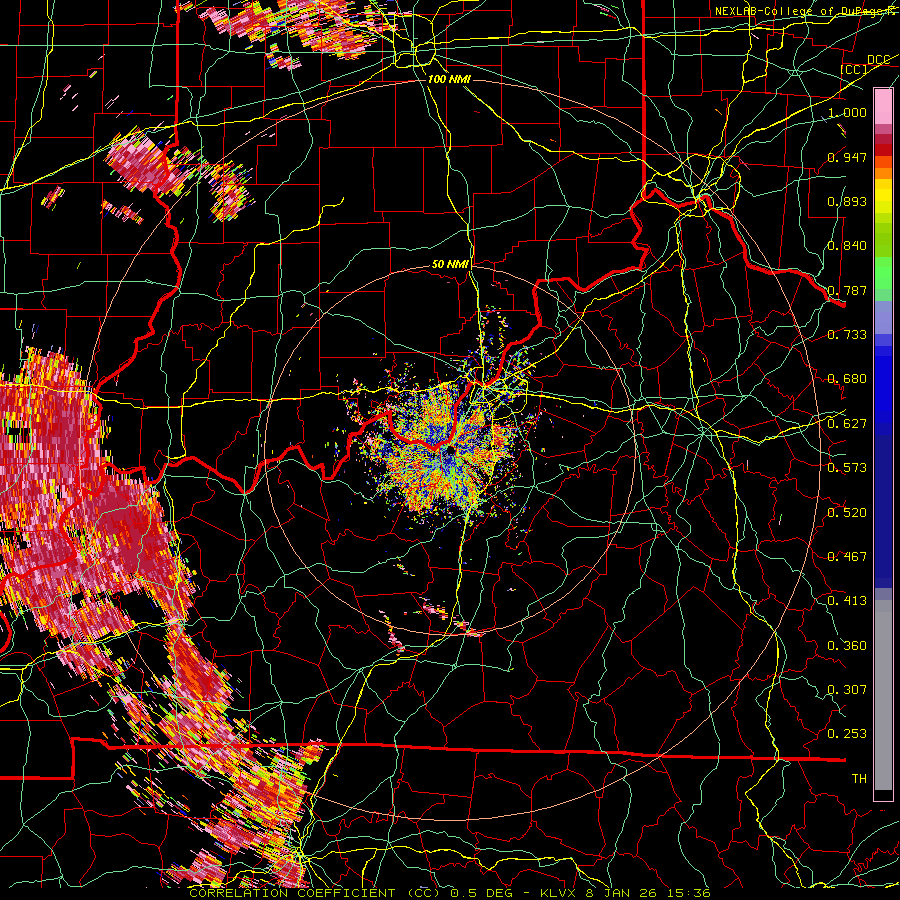Click the black radar site dot at map center
Image resolution: width=900 pixels, height=900 pixels.
coord(449,452)
